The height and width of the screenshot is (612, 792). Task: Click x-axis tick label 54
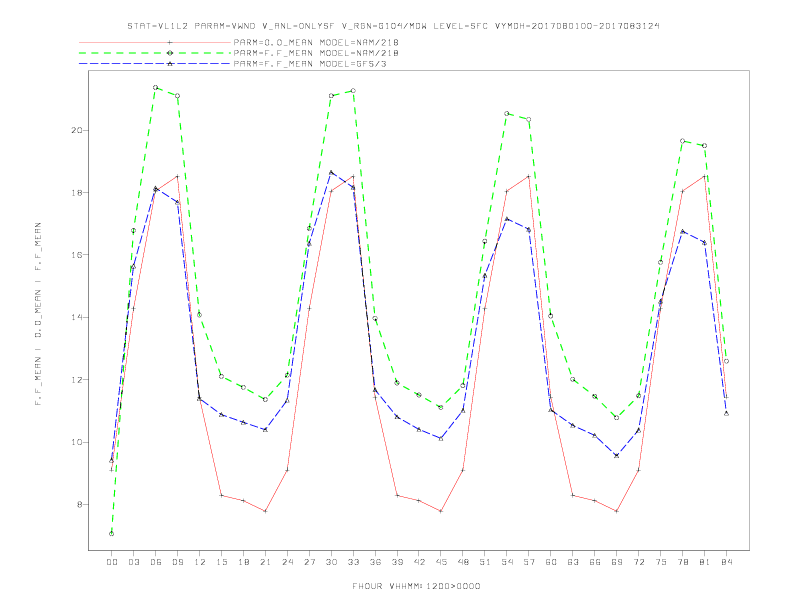tap(507, 562)
